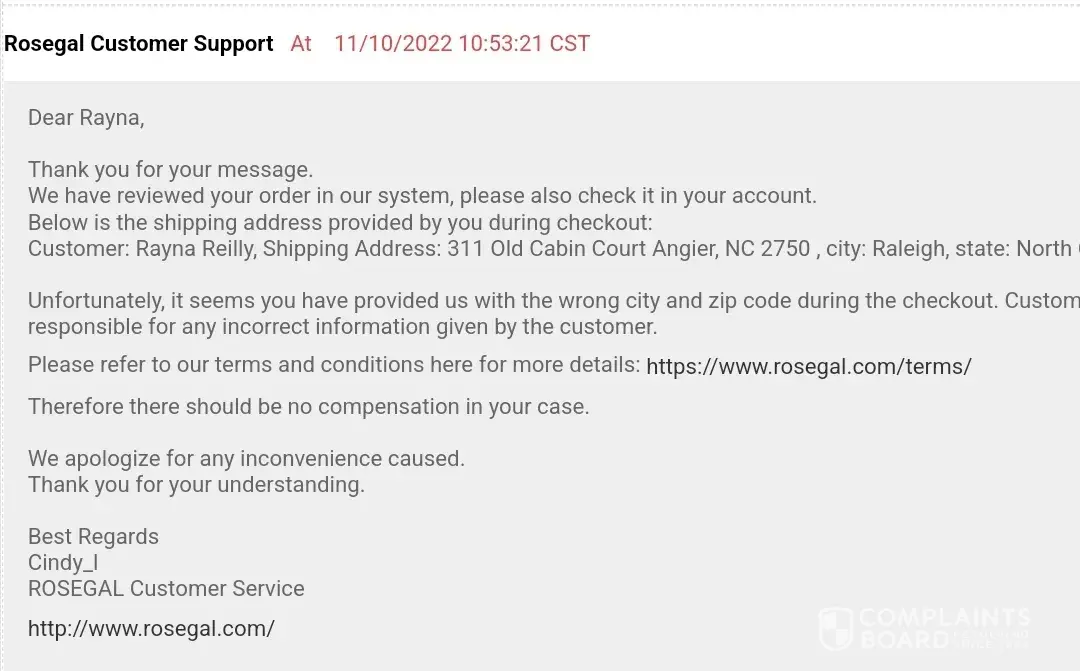Open the rosegal.com homepage link
Image resolution: width=1080 pixels, height=671 pixels.
(x=151, y=628)
